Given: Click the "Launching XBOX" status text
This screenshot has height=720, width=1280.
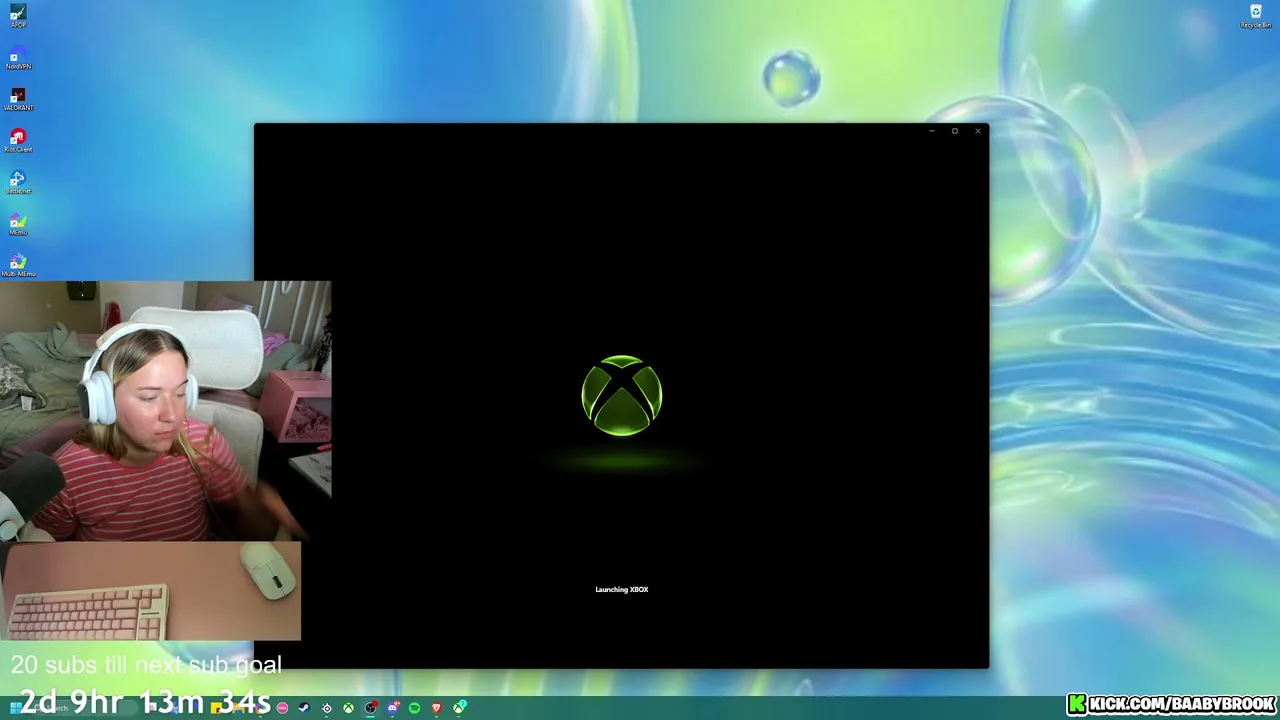Looking at the screenshot, I should [x=622, y=590].
